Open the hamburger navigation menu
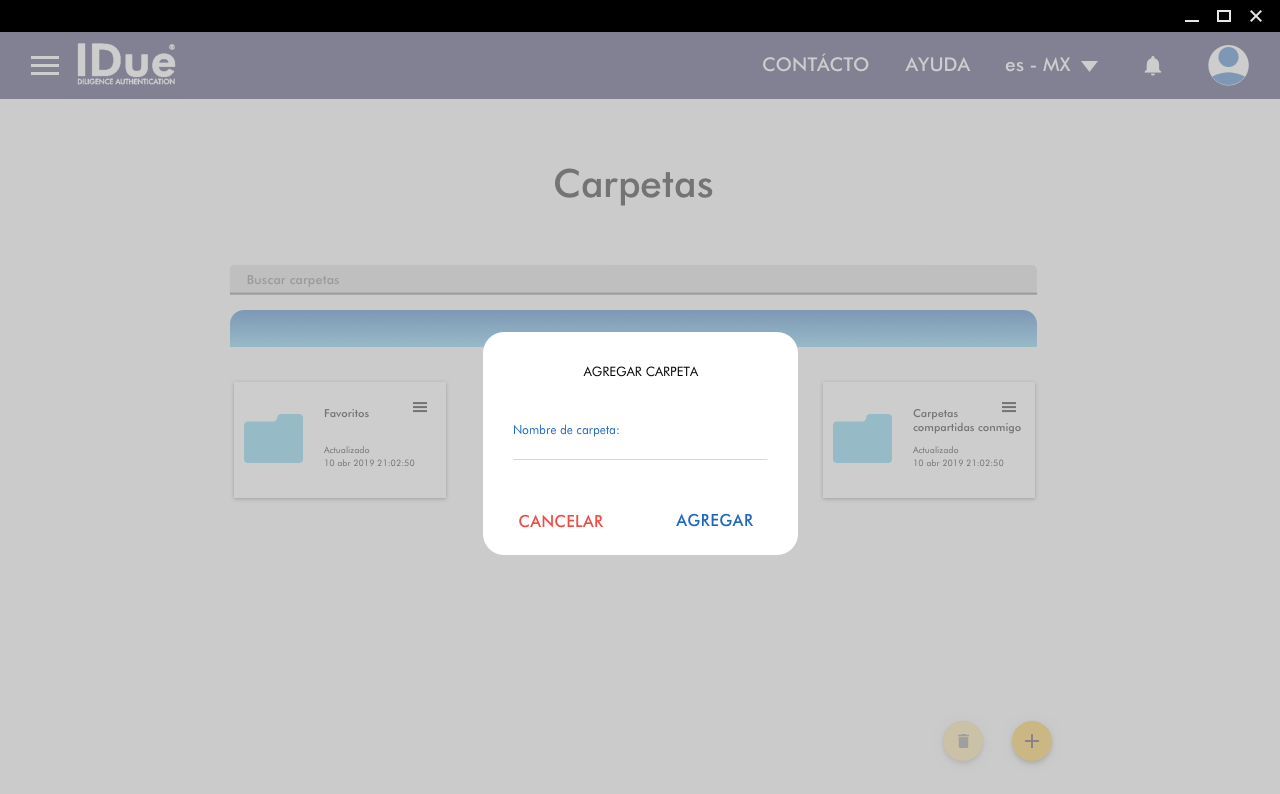This screenshot has width=1280, height=794. click(45, 66)
